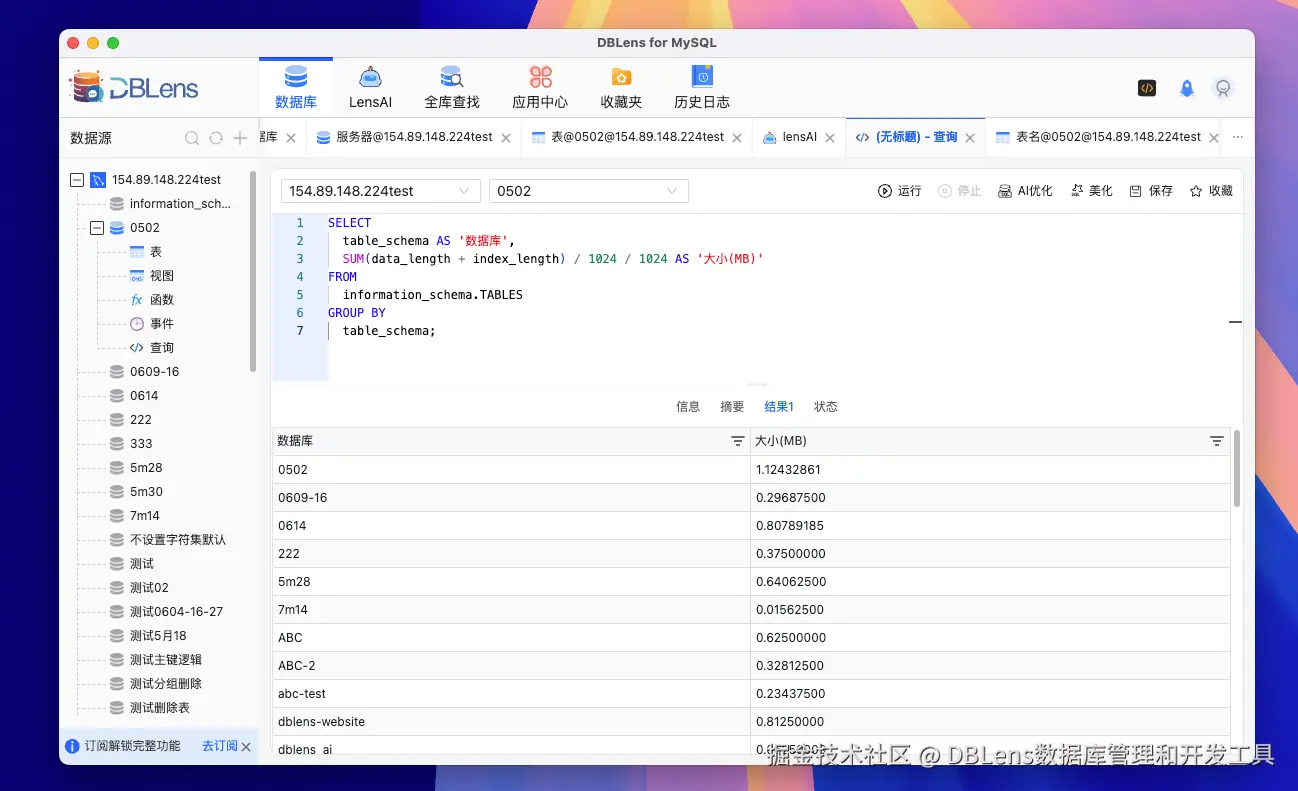This screenshot has height=791, width=1298.
Task: Click the AI优化 button
Action: (x=1025, y=191)
